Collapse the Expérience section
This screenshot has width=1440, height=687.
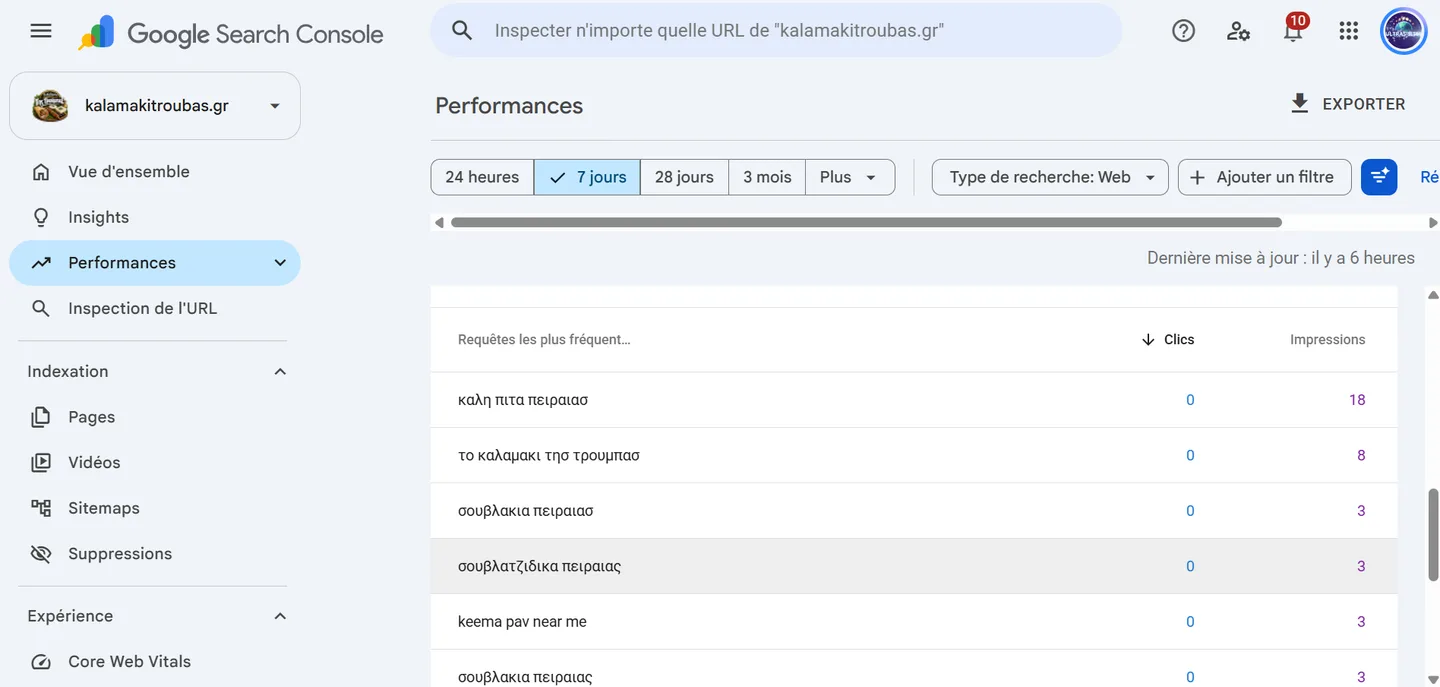click(280, 616)
